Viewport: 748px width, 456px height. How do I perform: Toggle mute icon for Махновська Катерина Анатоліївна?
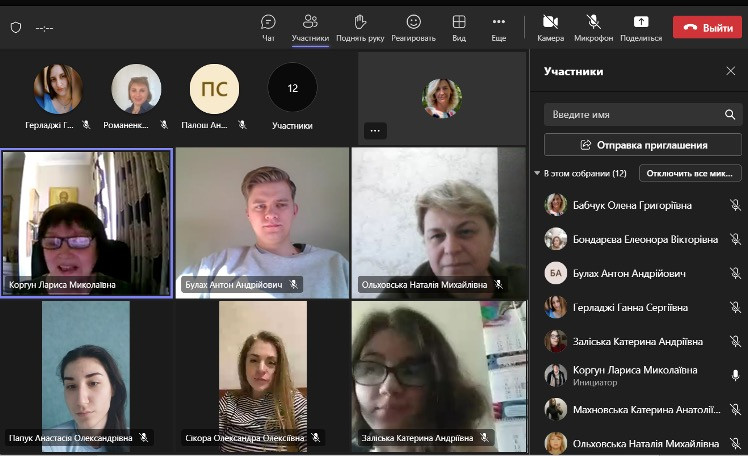point(735,409)
